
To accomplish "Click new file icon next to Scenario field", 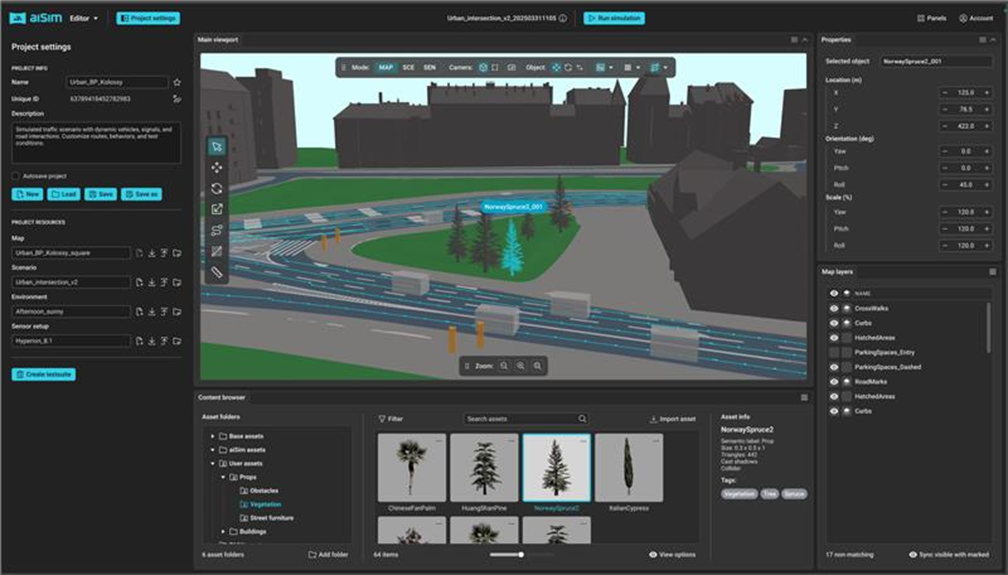I will [x=139, y=282].
